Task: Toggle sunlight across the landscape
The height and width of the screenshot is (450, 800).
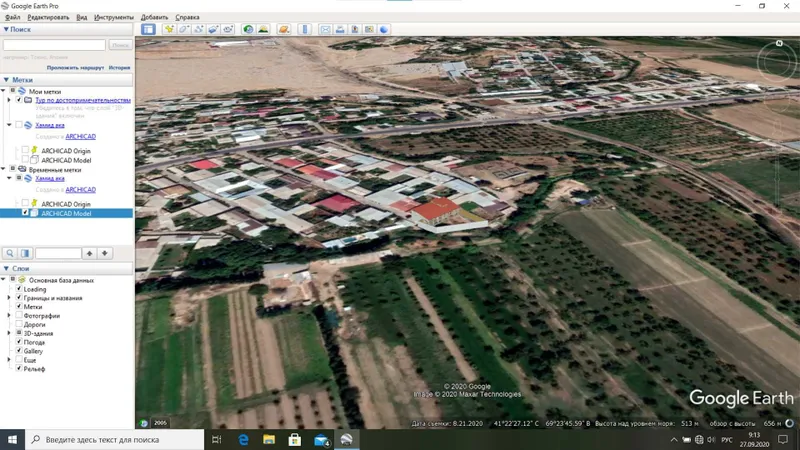Action: (x=263, y=29)
